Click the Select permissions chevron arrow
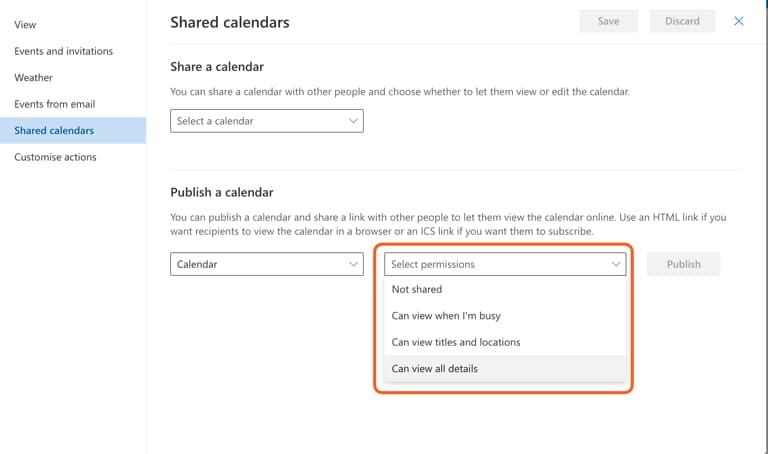Screen dimensions: 768x454 (616, 264)
